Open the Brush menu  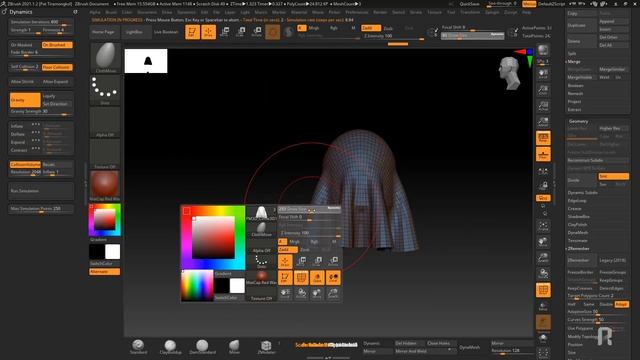click(111, 12)
